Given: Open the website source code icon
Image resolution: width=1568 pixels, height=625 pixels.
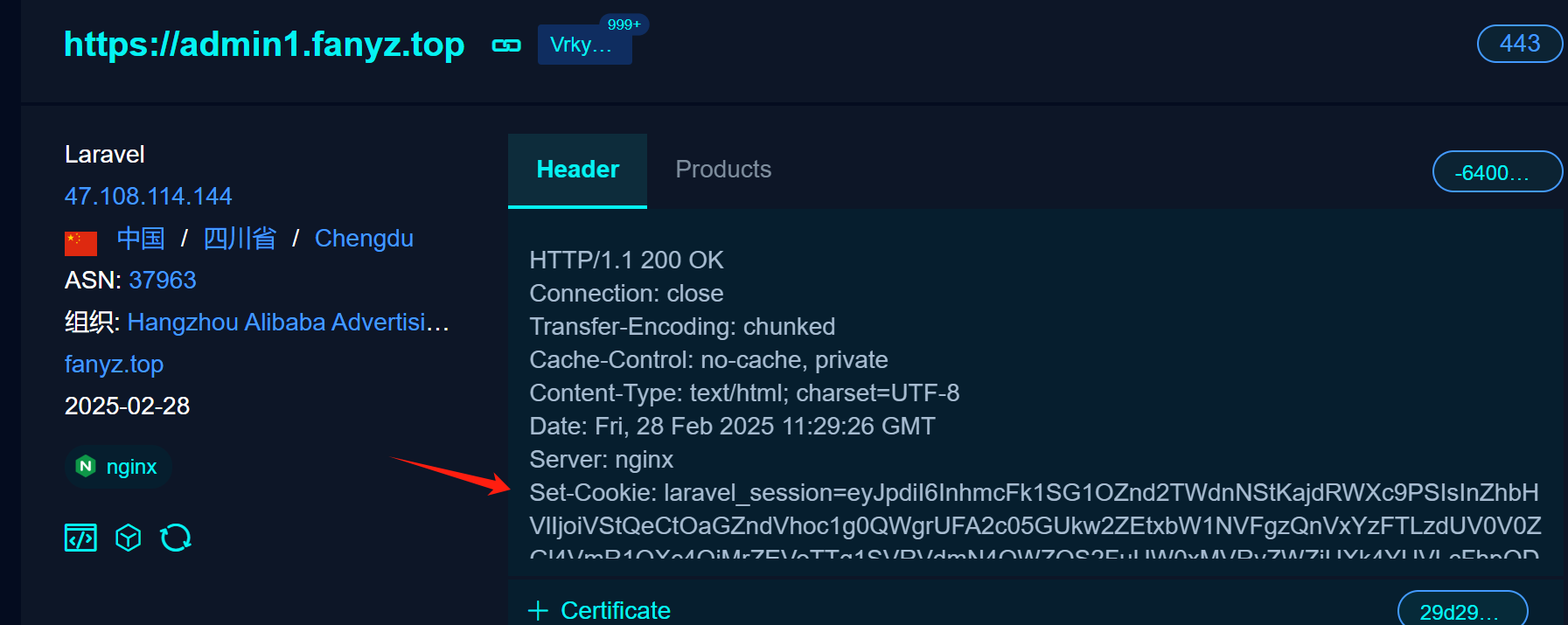Looking at the screenshot, I should pyautogui.click(x=80, y=538).
